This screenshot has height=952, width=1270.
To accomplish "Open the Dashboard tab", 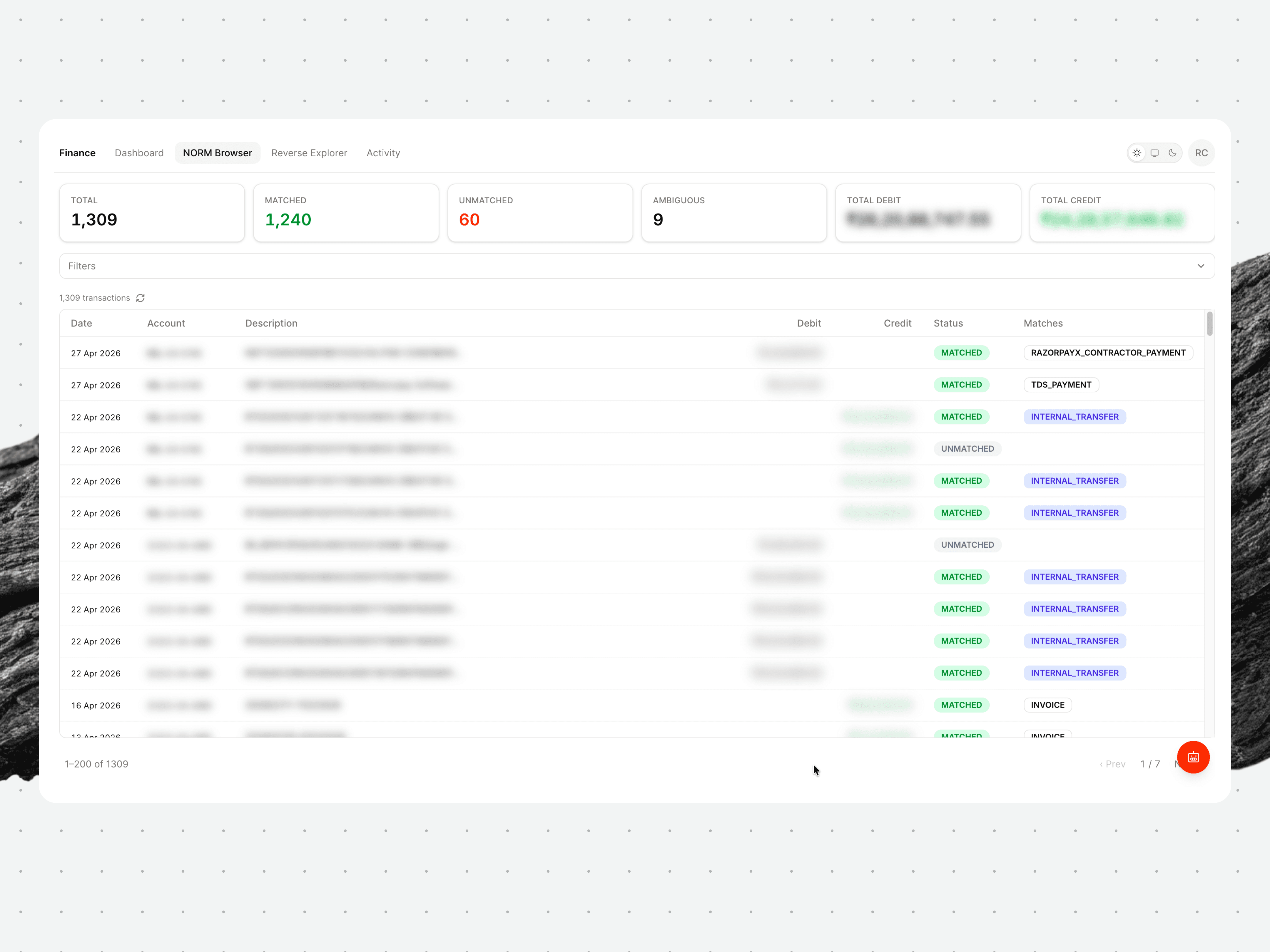I will coord(139,153).
